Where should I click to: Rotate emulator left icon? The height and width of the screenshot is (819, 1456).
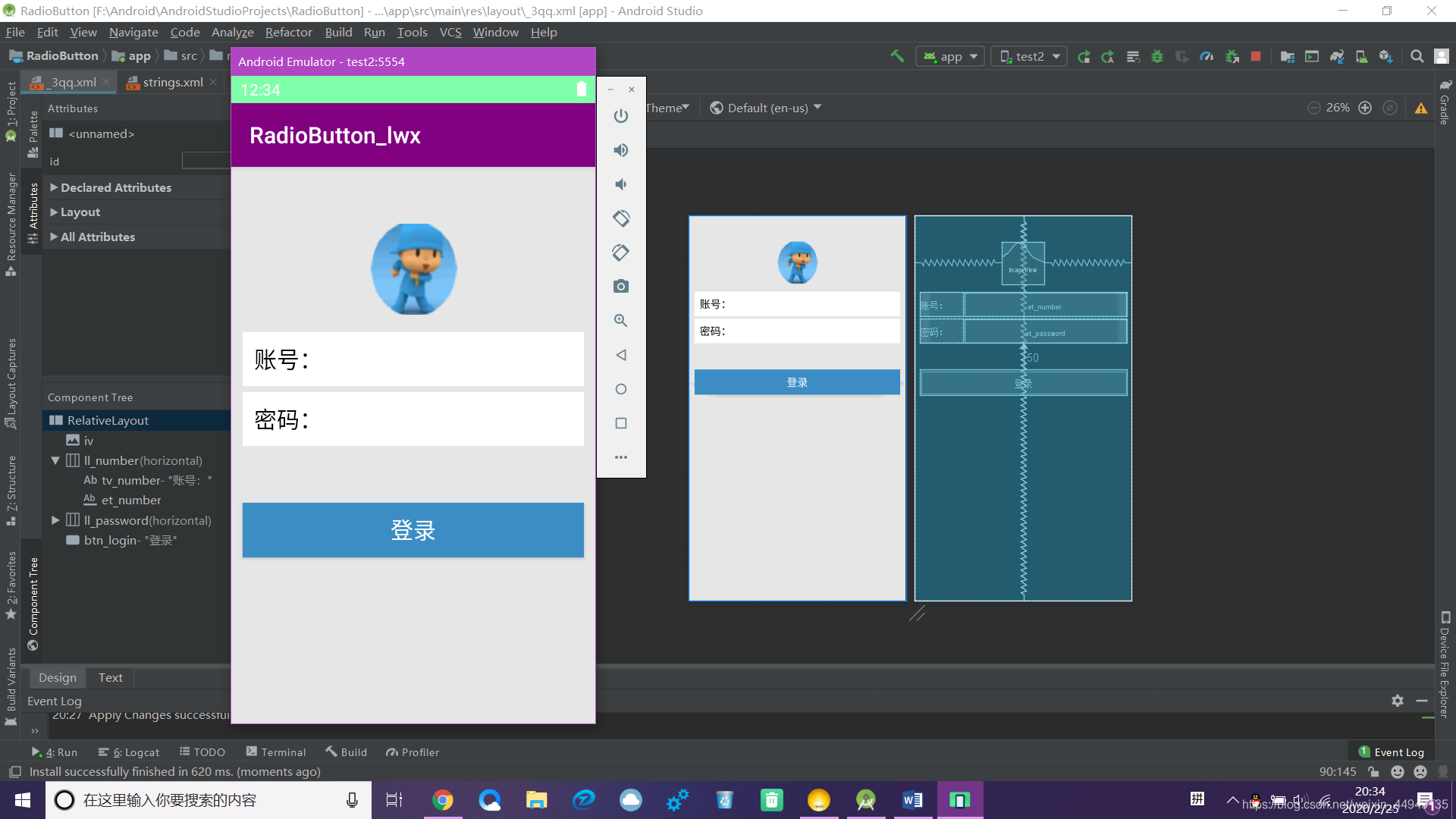(621, 218)
